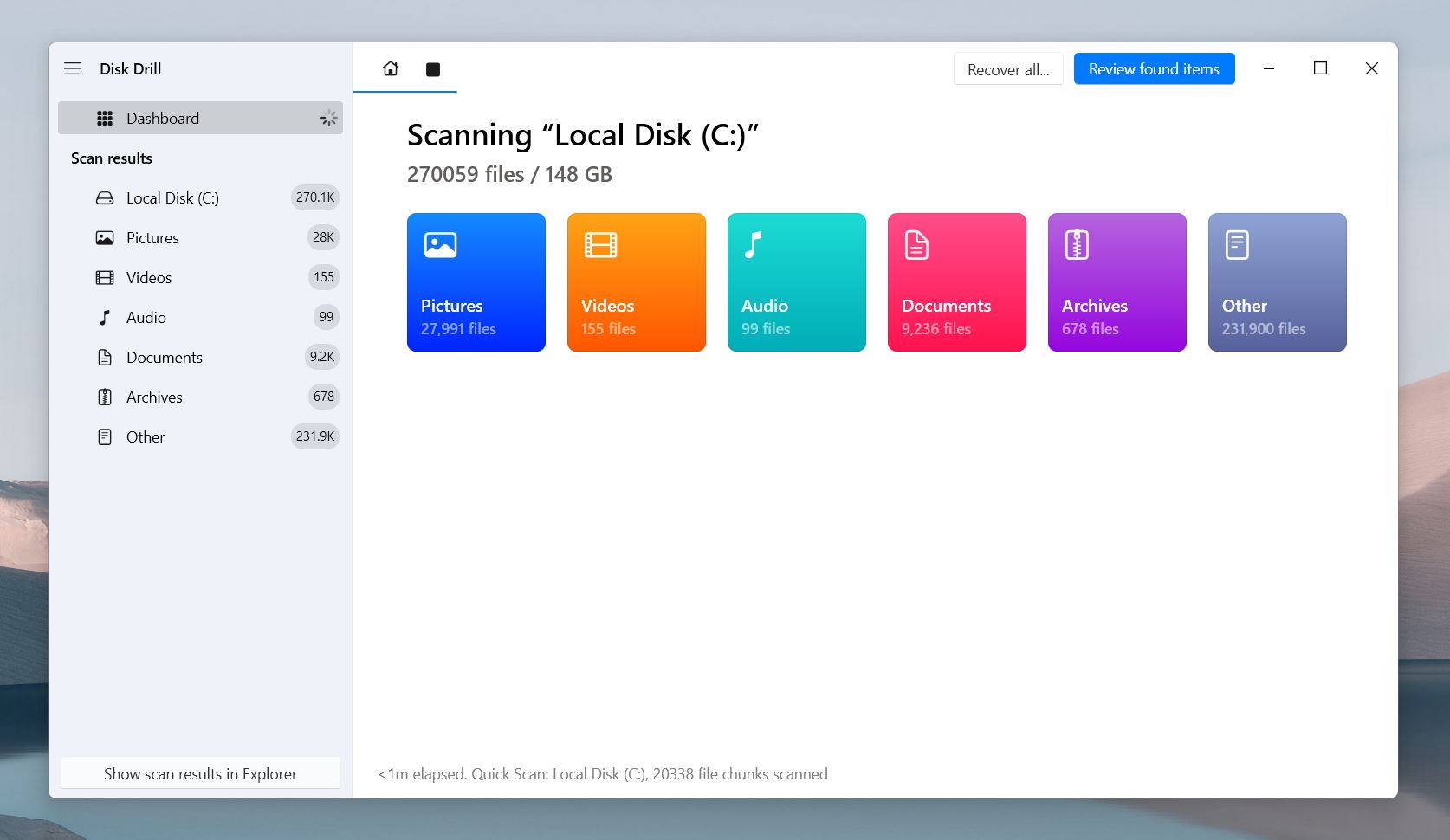Click Show scan results in Explorer

(200, 773)
